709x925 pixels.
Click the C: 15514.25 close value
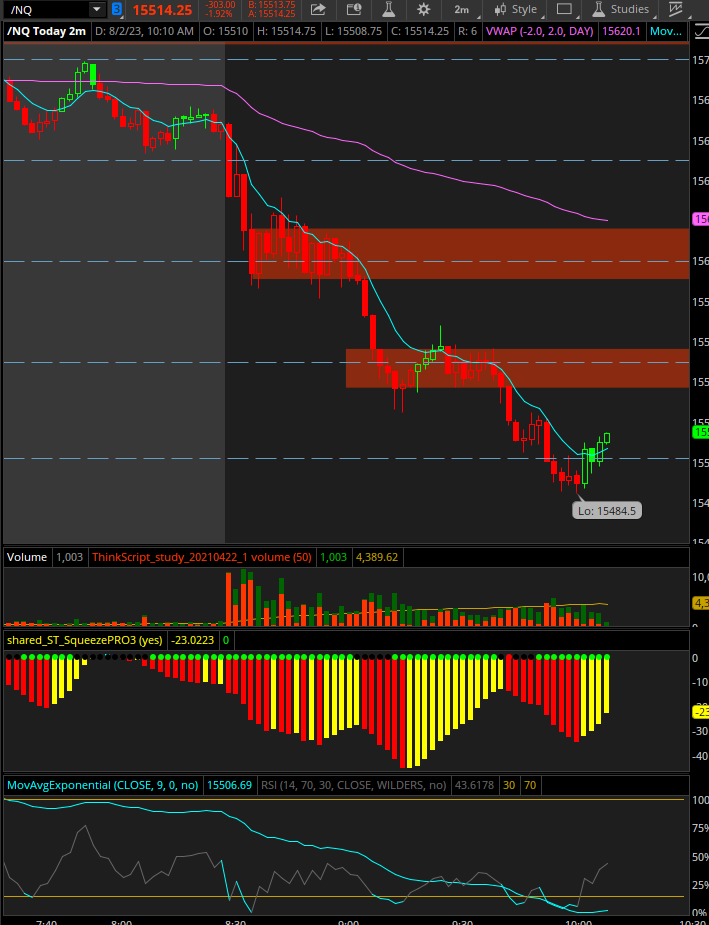tap(422, 31)
